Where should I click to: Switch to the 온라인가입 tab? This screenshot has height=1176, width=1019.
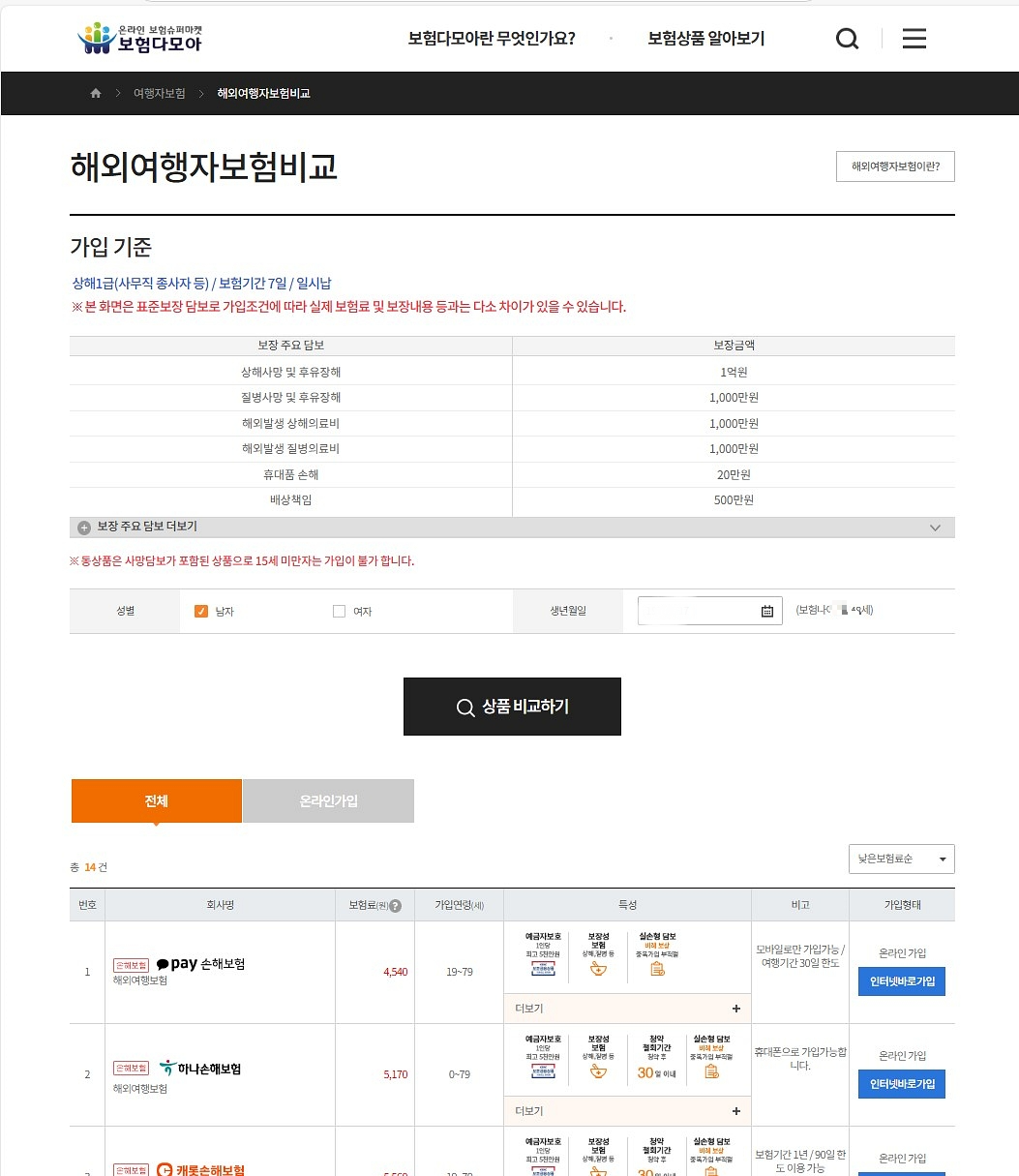click(x=328, y=801)
